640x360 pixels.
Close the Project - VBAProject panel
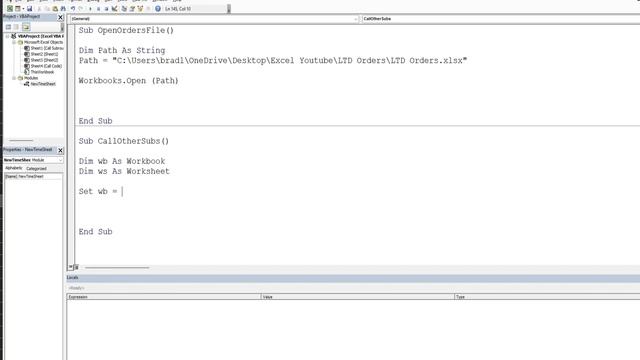(x=60, y=17)
